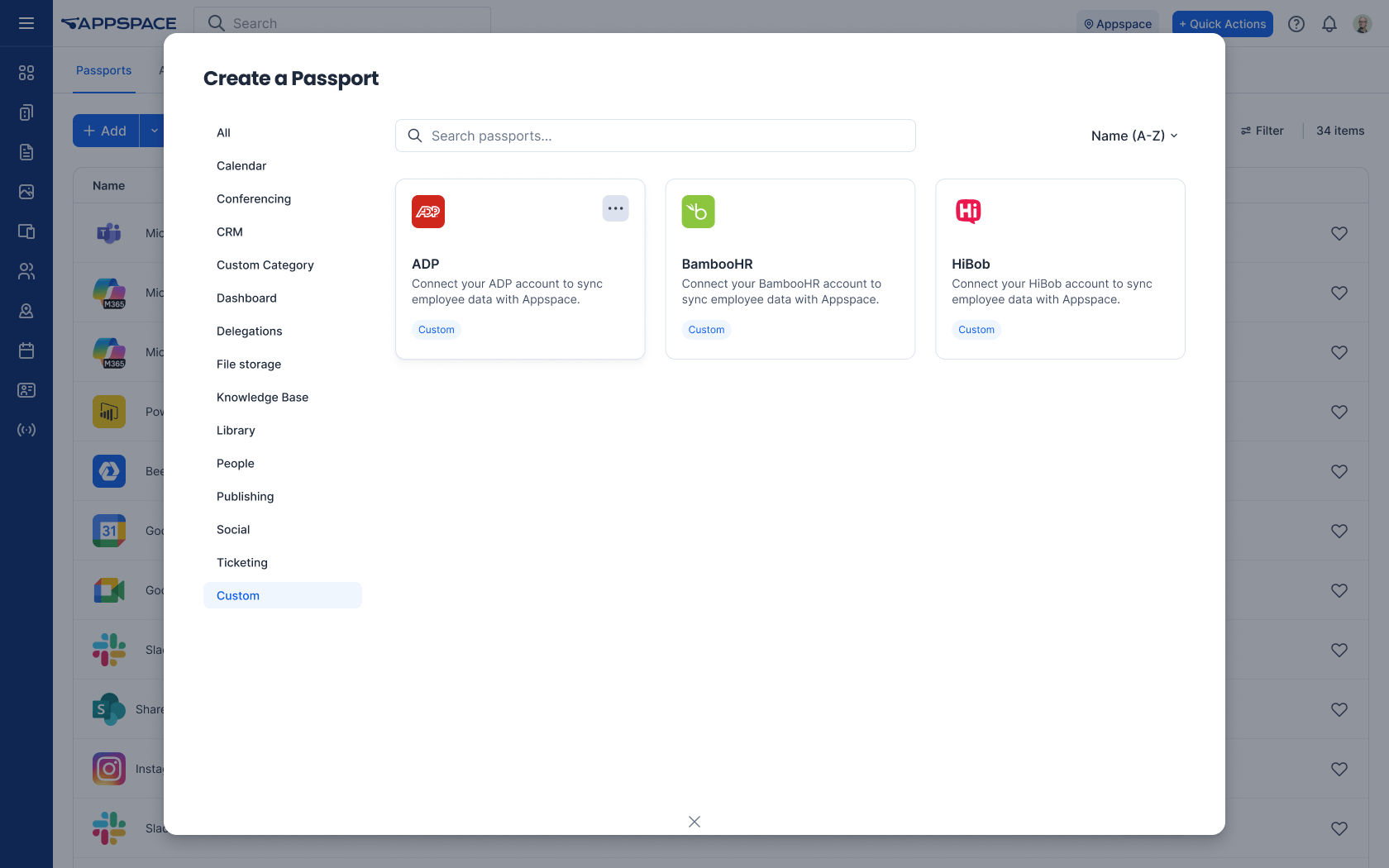Screen dimensions: 1389x868
Task: Open the Appspace location selector
Action: pos(1118,24)
